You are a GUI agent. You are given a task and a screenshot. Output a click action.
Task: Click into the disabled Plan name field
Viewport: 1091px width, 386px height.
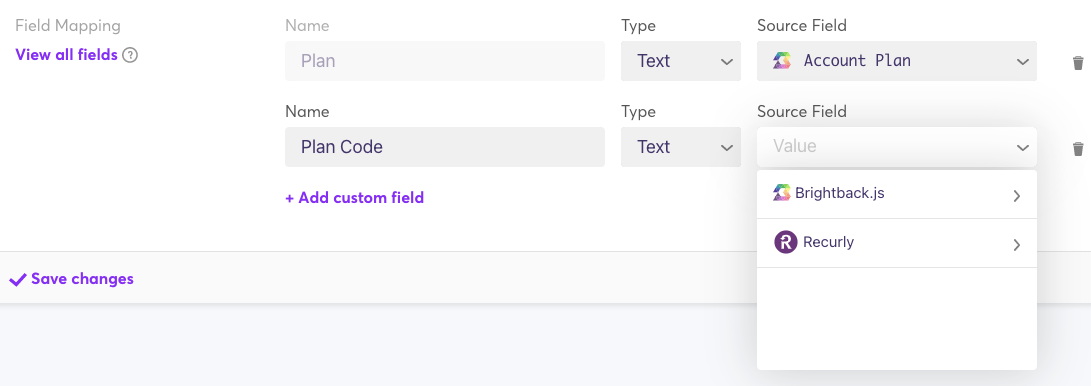click(x=445, y=61)
